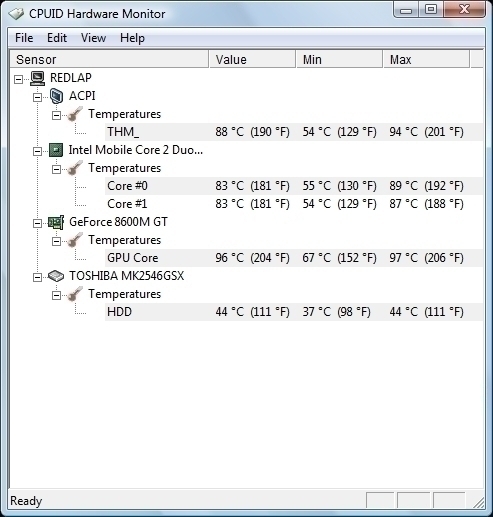Collapse Temperatures under GeForce 8600M GT

click(56, 241)
